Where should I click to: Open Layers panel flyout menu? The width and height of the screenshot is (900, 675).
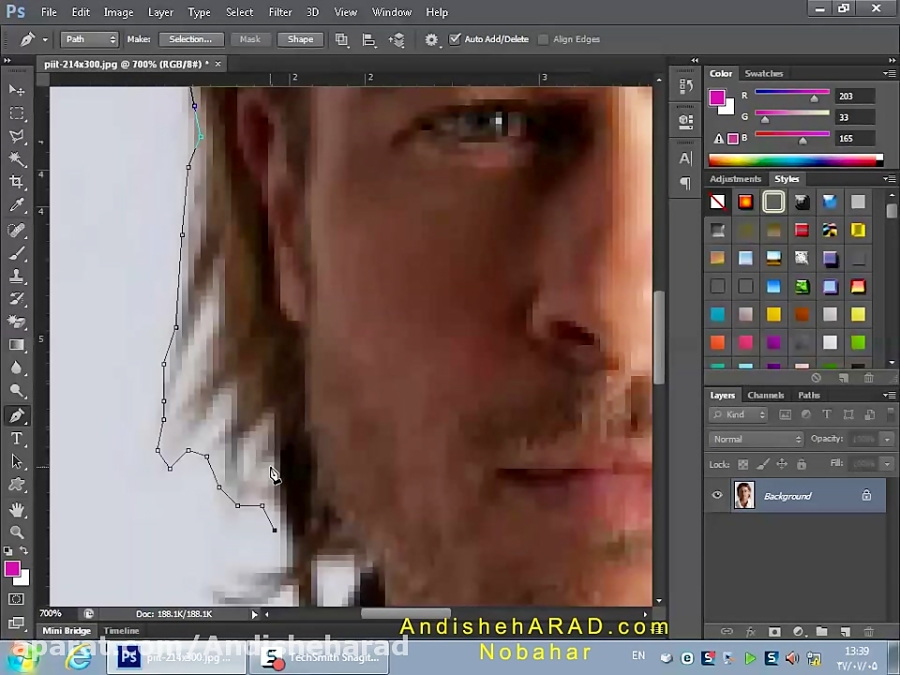coord(889,395)
